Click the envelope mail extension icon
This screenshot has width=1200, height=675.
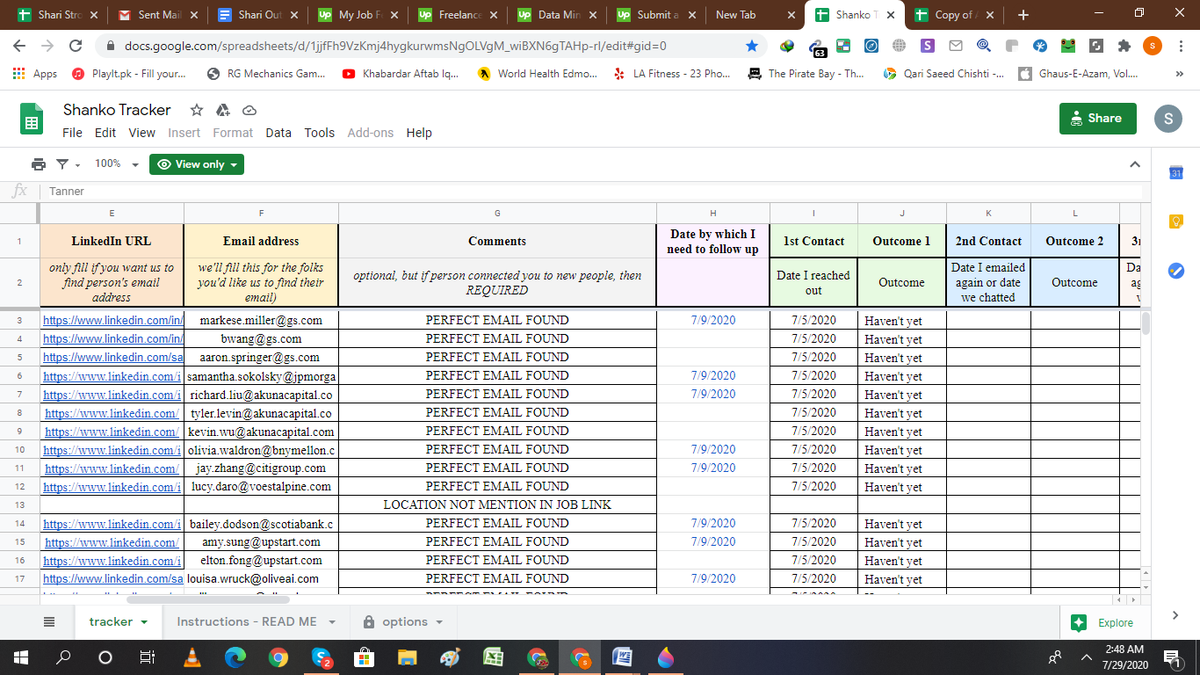pos(954,46)
